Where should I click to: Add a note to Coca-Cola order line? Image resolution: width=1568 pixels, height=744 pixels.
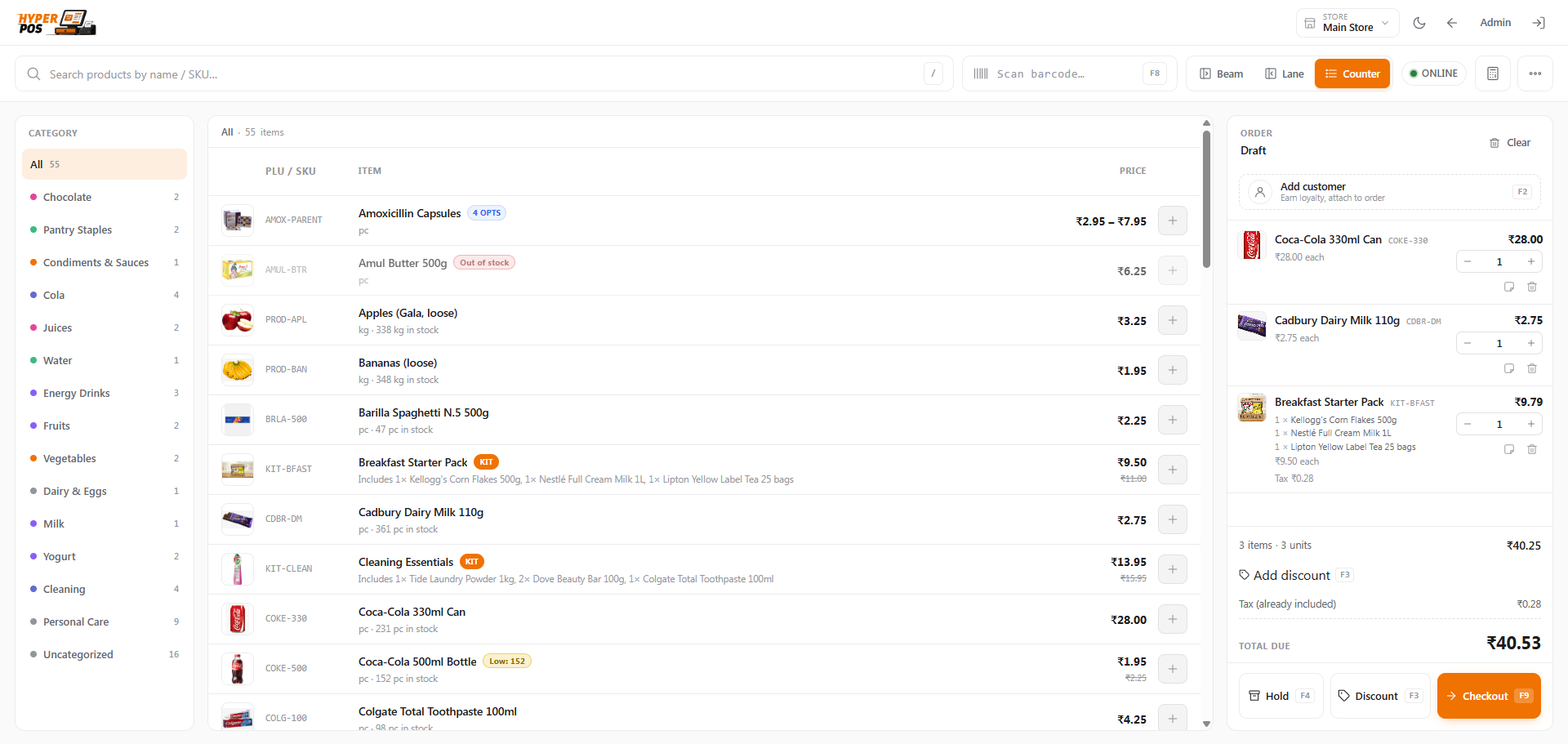click(x=1509, y=287)
